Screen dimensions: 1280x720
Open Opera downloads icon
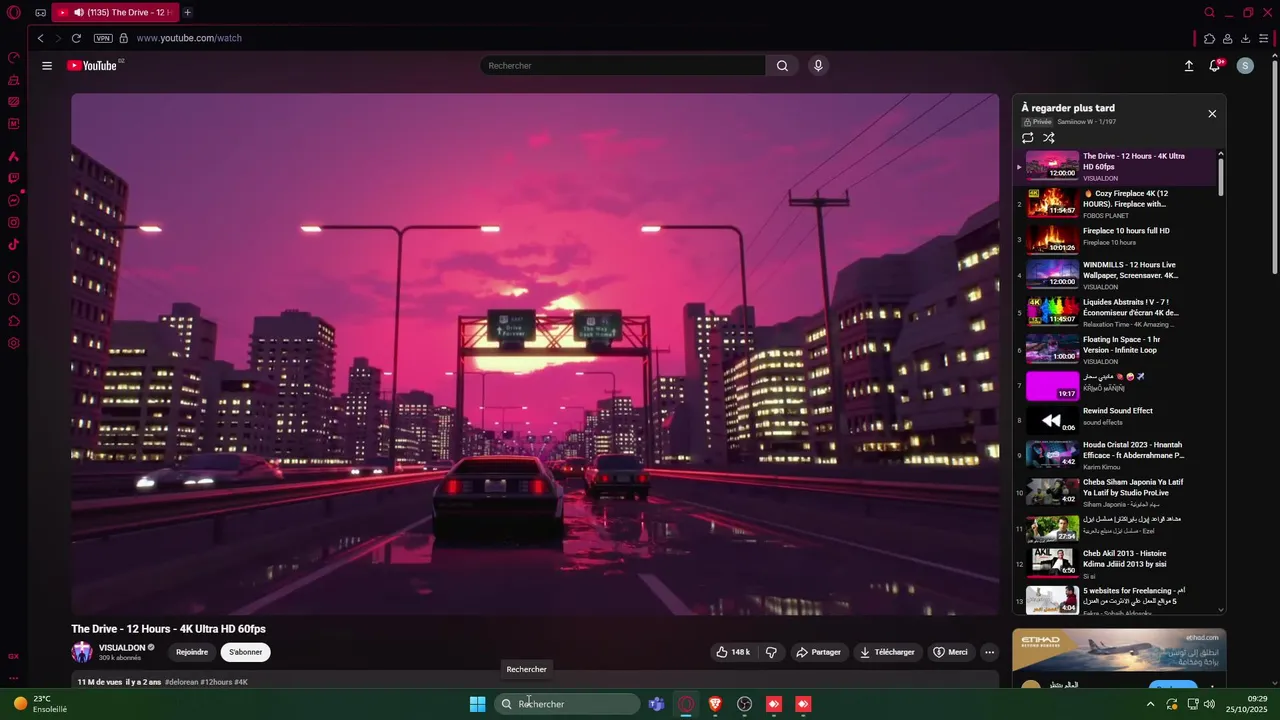point(1246,39)
